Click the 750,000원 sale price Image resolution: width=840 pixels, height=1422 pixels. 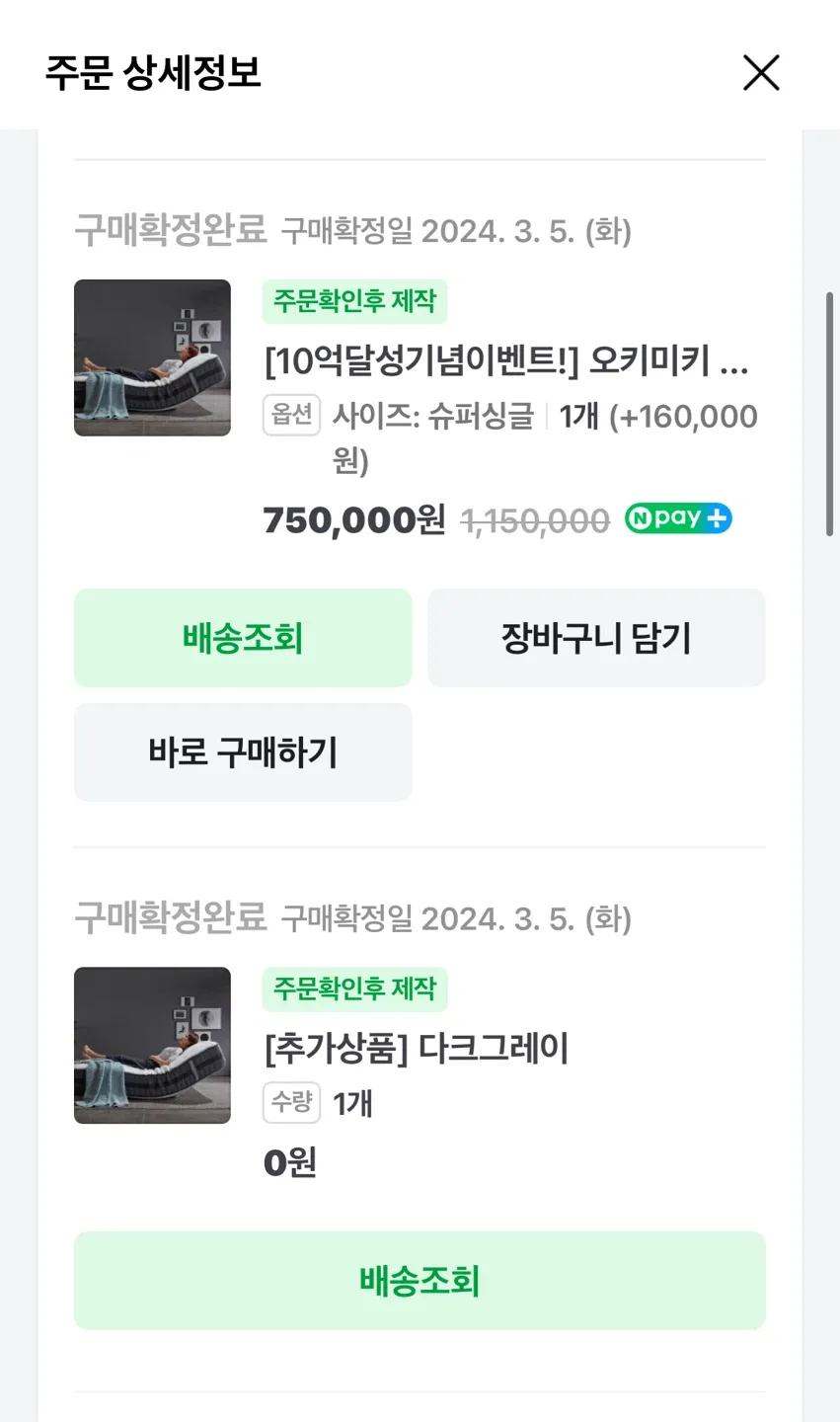click(353, 519)
